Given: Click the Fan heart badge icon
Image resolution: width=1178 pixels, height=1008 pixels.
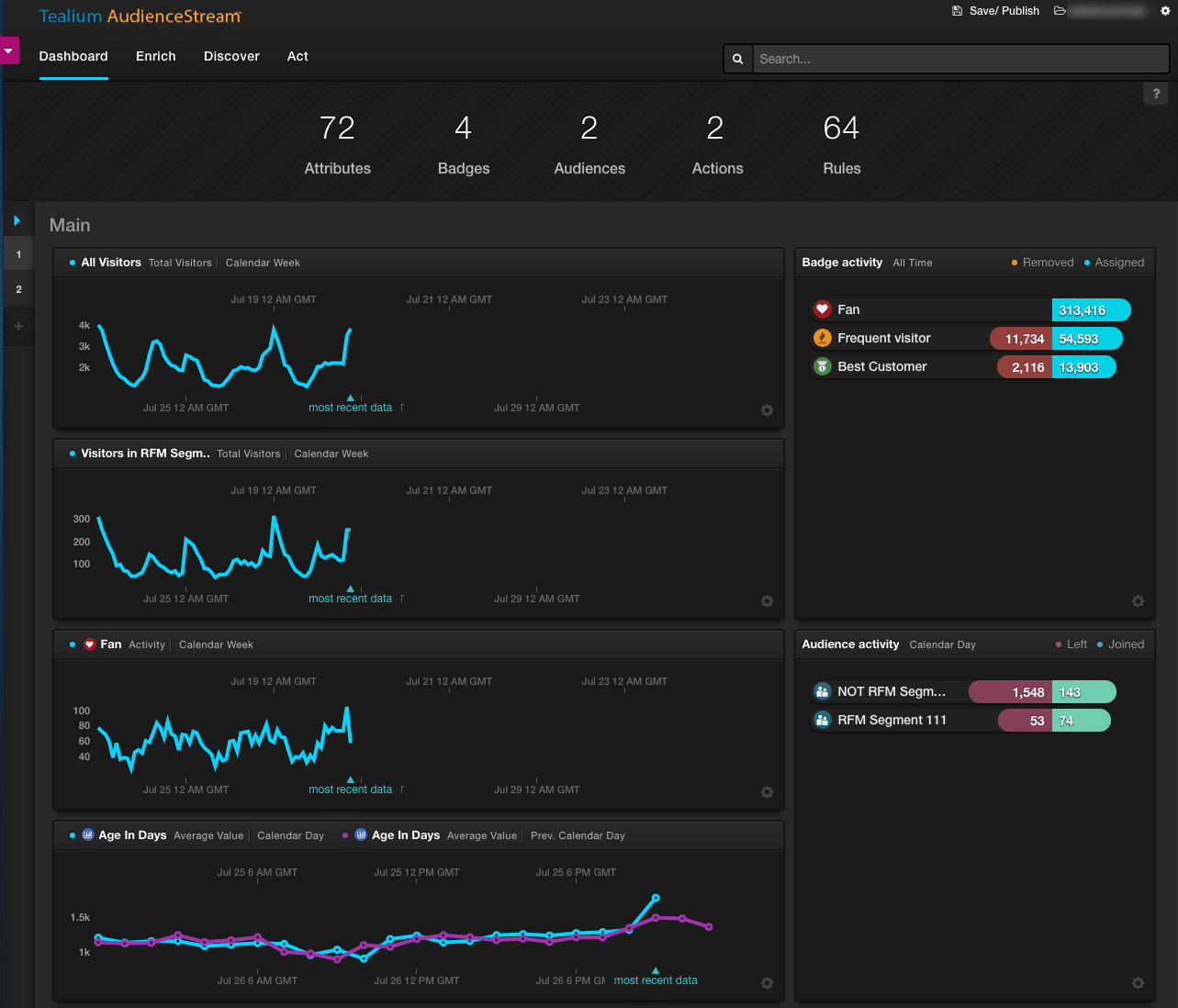Looking at the screenshot, I should [823, 310].
